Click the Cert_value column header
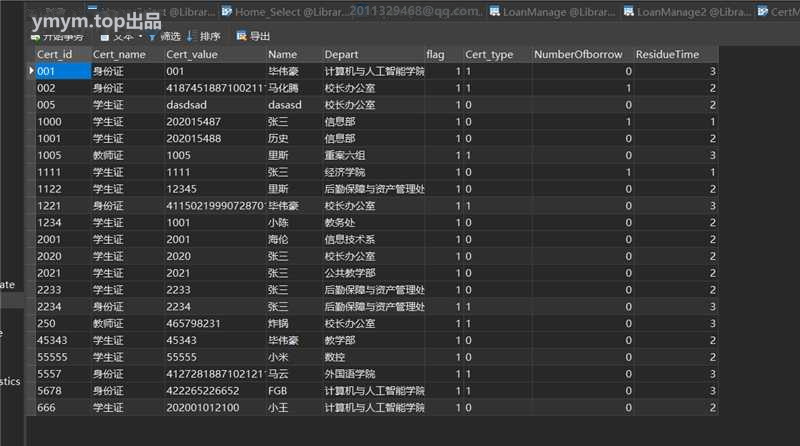The image size is (800, 446). [192, 54]
